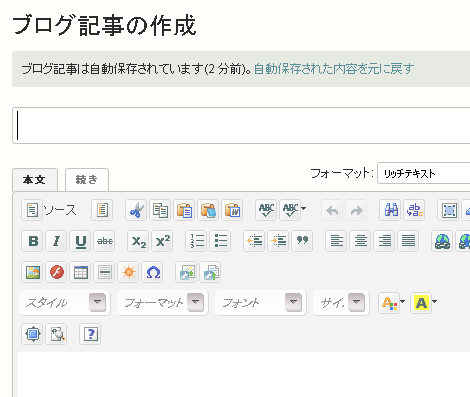Click the Redo arrow icon
The height and width of the screenshot is (397, 470).
pyautogui.click(x=356, y=210)
